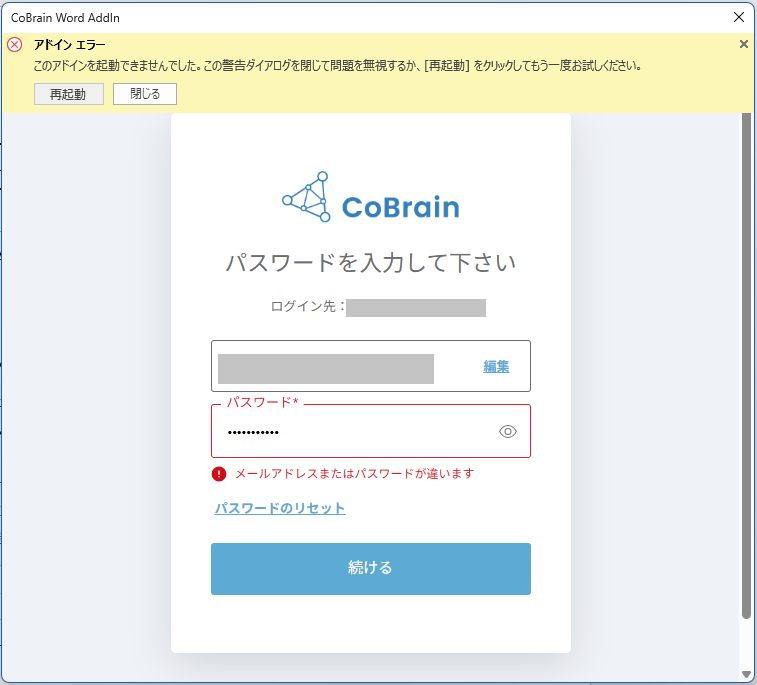Click the CoBrain logo

pos(371,197)
